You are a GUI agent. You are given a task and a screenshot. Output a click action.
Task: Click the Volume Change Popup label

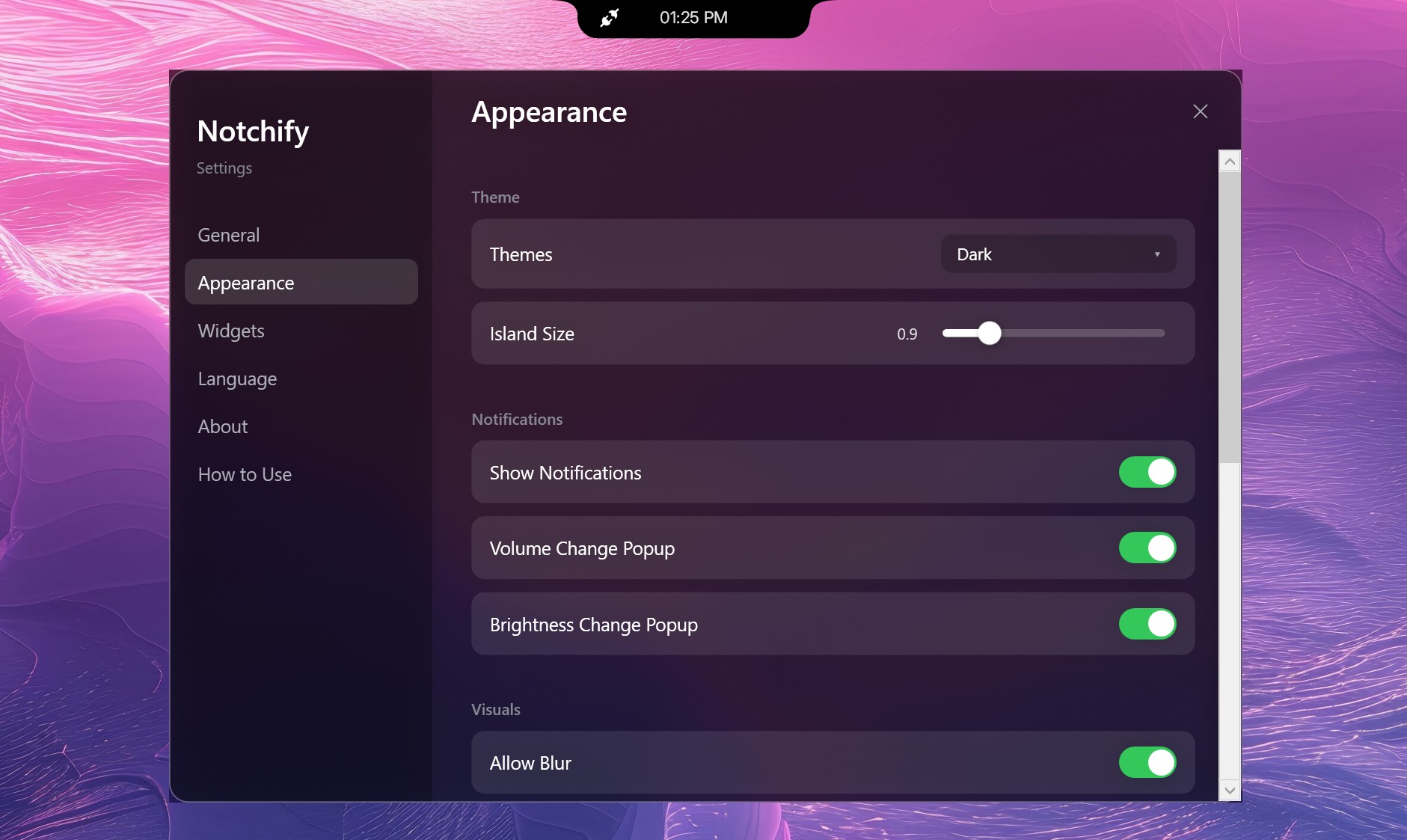coord(582,548)
